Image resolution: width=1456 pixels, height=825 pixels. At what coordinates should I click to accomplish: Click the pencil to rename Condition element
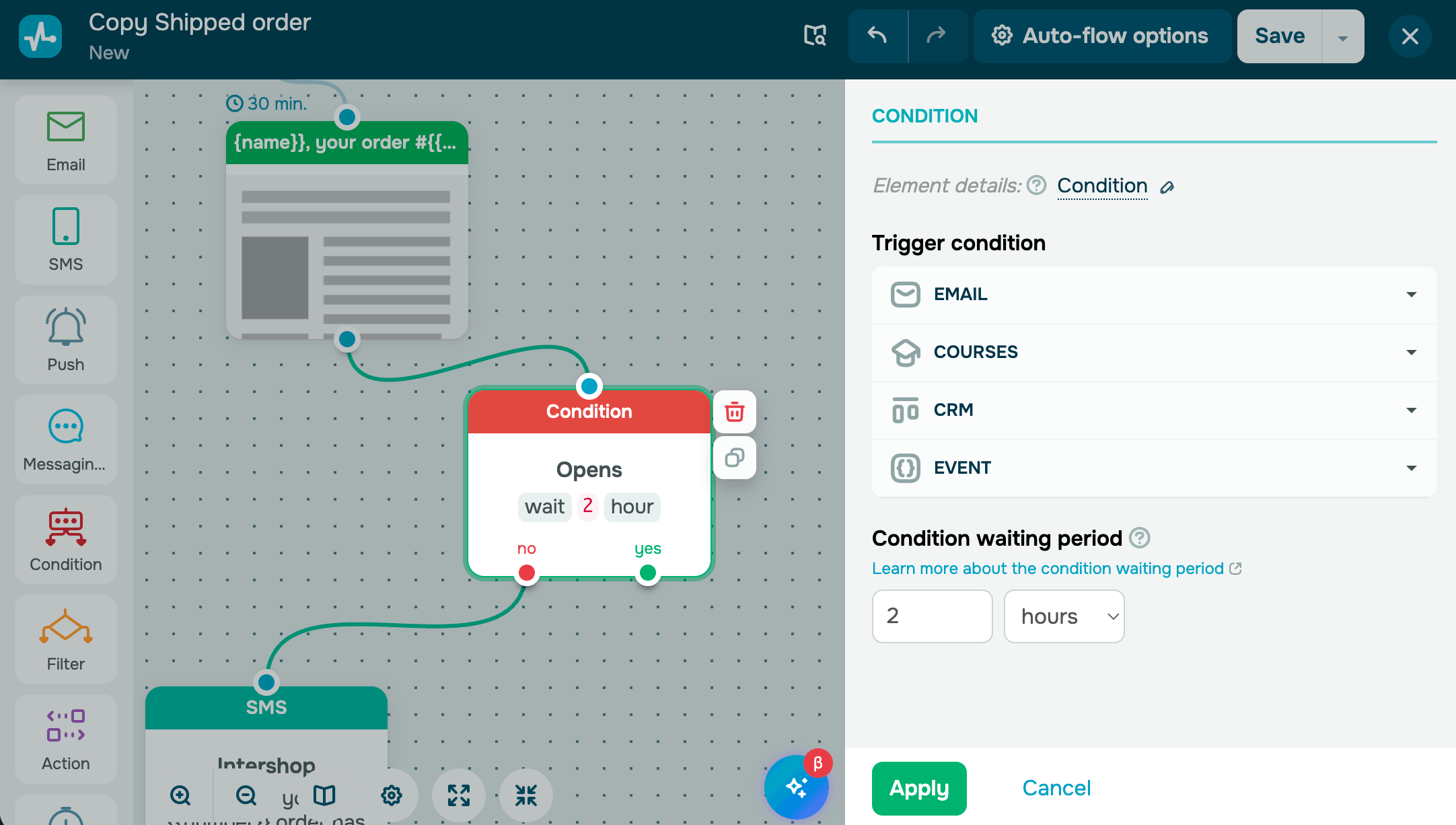click(1167, 187)
